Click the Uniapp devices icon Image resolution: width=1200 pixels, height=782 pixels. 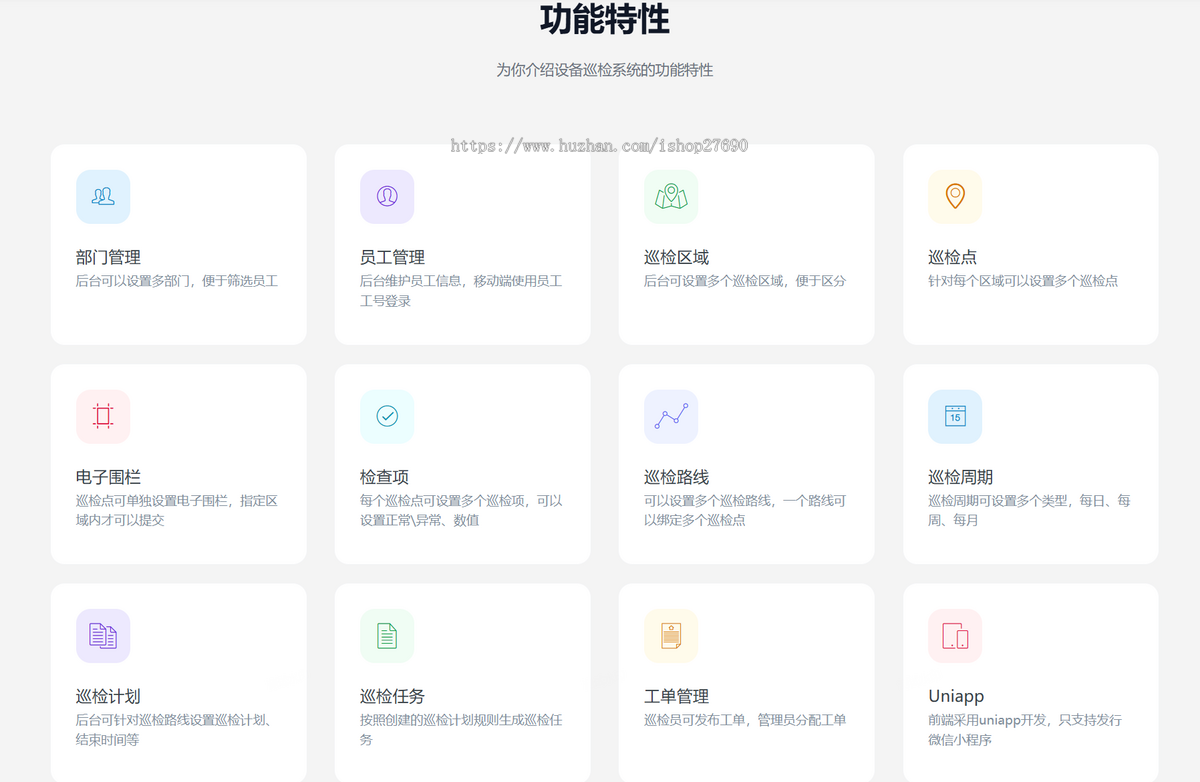(x=955, y=635)
